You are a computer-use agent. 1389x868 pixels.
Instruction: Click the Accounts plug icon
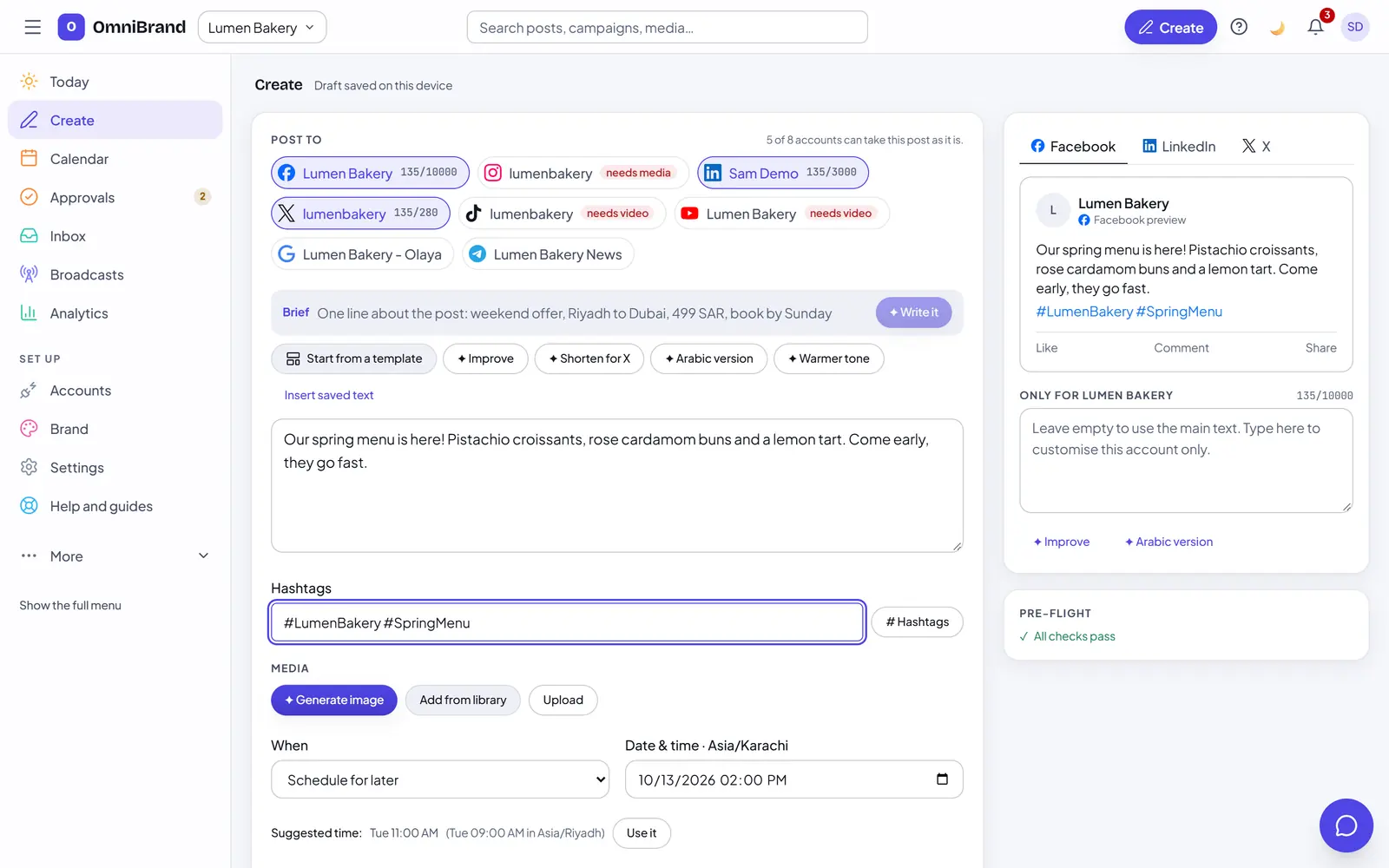coord(29,391)
